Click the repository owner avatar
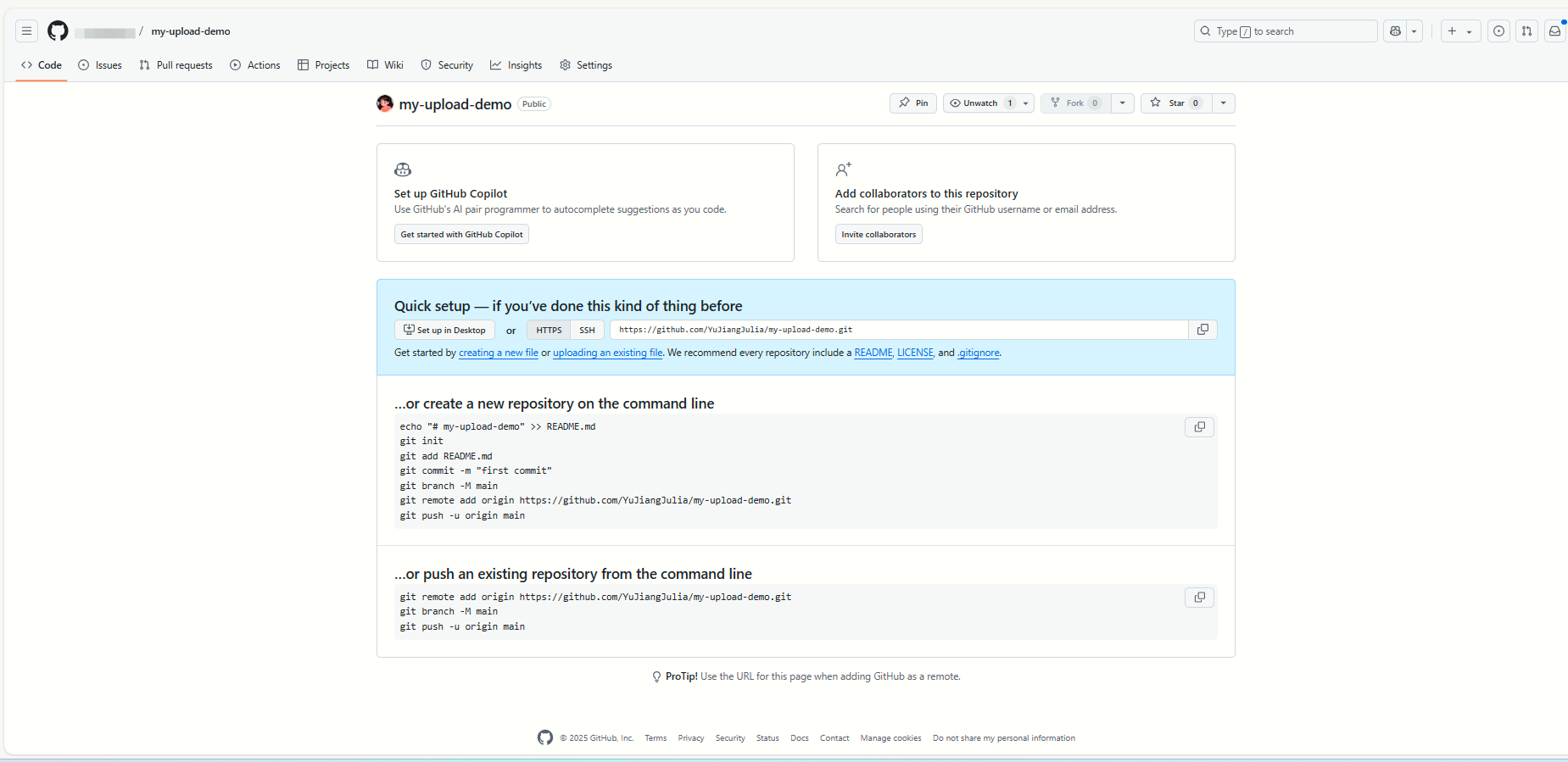 385,103
